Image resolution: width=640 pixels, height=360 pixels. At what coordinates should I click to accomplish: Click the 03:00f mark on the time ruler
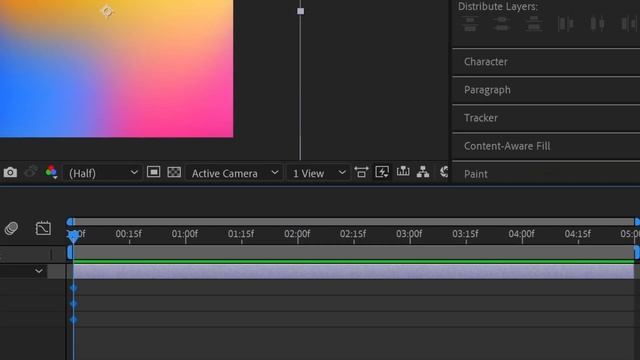pyautogui.click(x=409, y=234)
